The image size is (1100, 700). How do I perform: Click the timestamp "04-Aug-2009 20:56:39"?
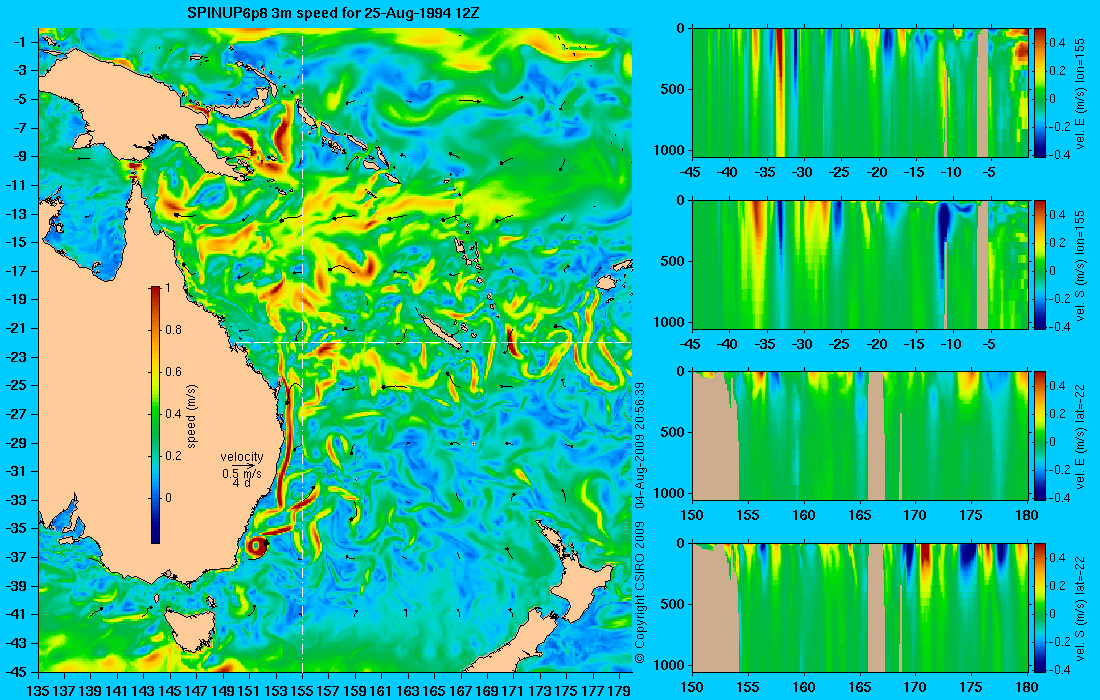click(639, 445)
